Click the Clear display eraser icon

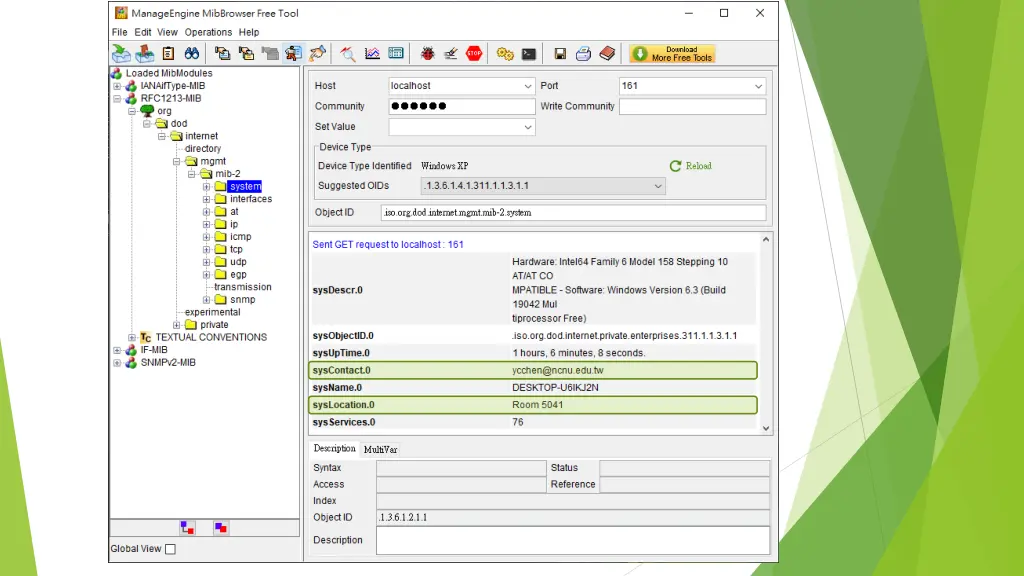451,54
